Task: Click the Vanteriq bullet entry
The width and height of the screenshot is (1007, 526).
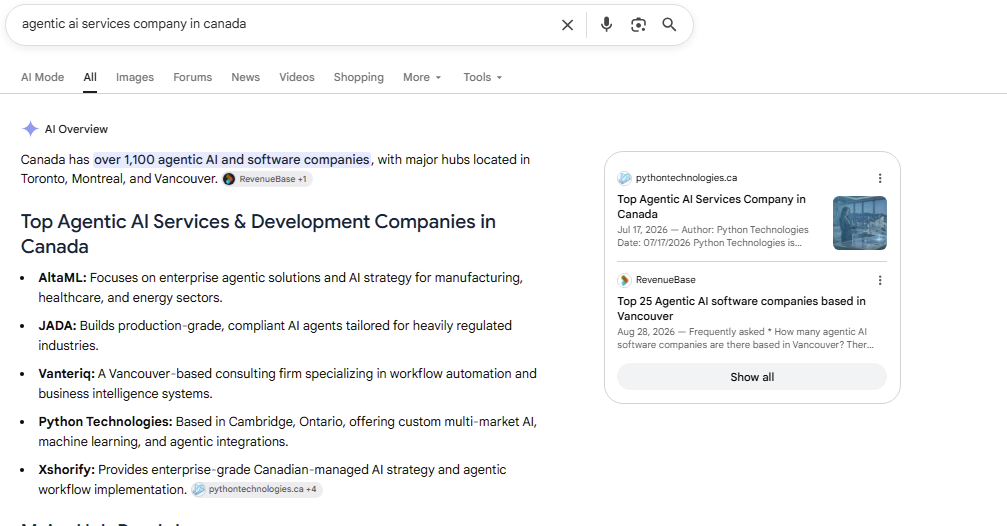Action: point(287,383)
